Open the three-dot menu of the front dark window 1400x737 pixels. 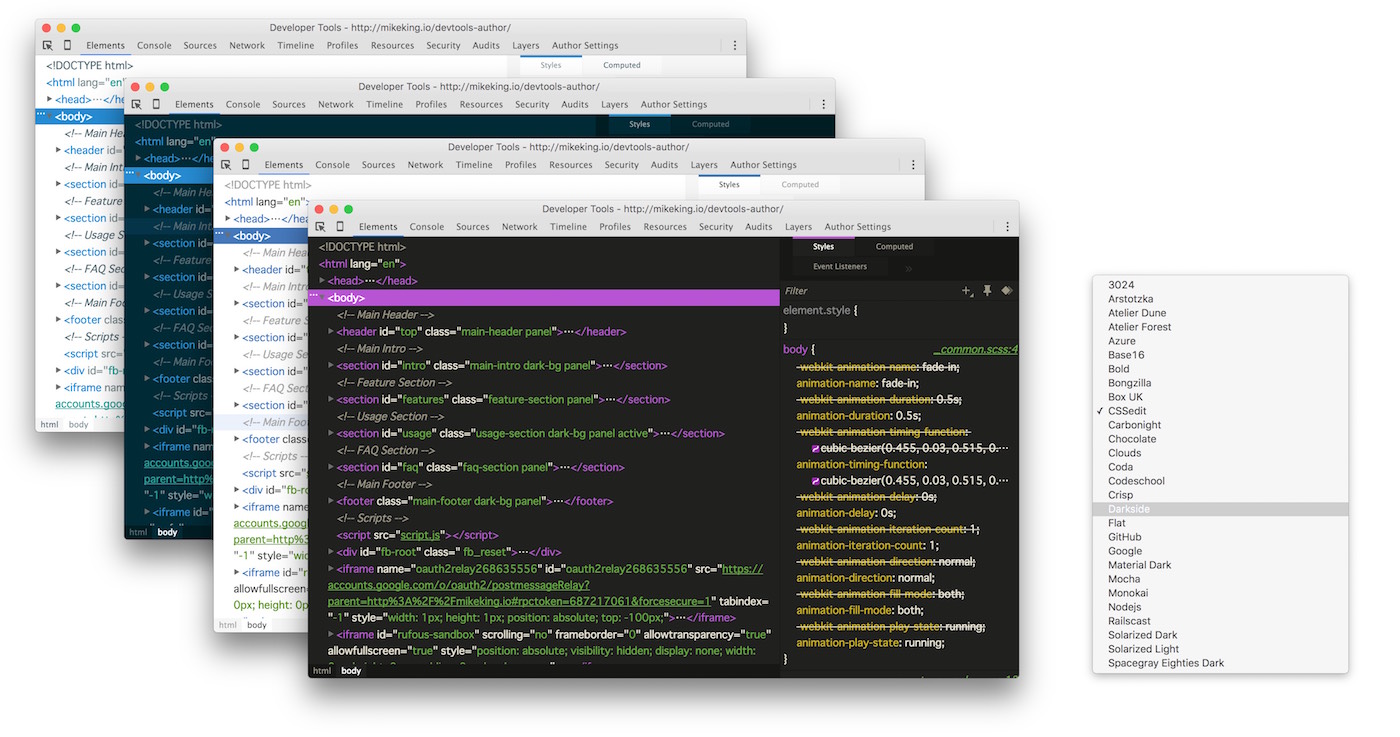[x=1008, y=227]
